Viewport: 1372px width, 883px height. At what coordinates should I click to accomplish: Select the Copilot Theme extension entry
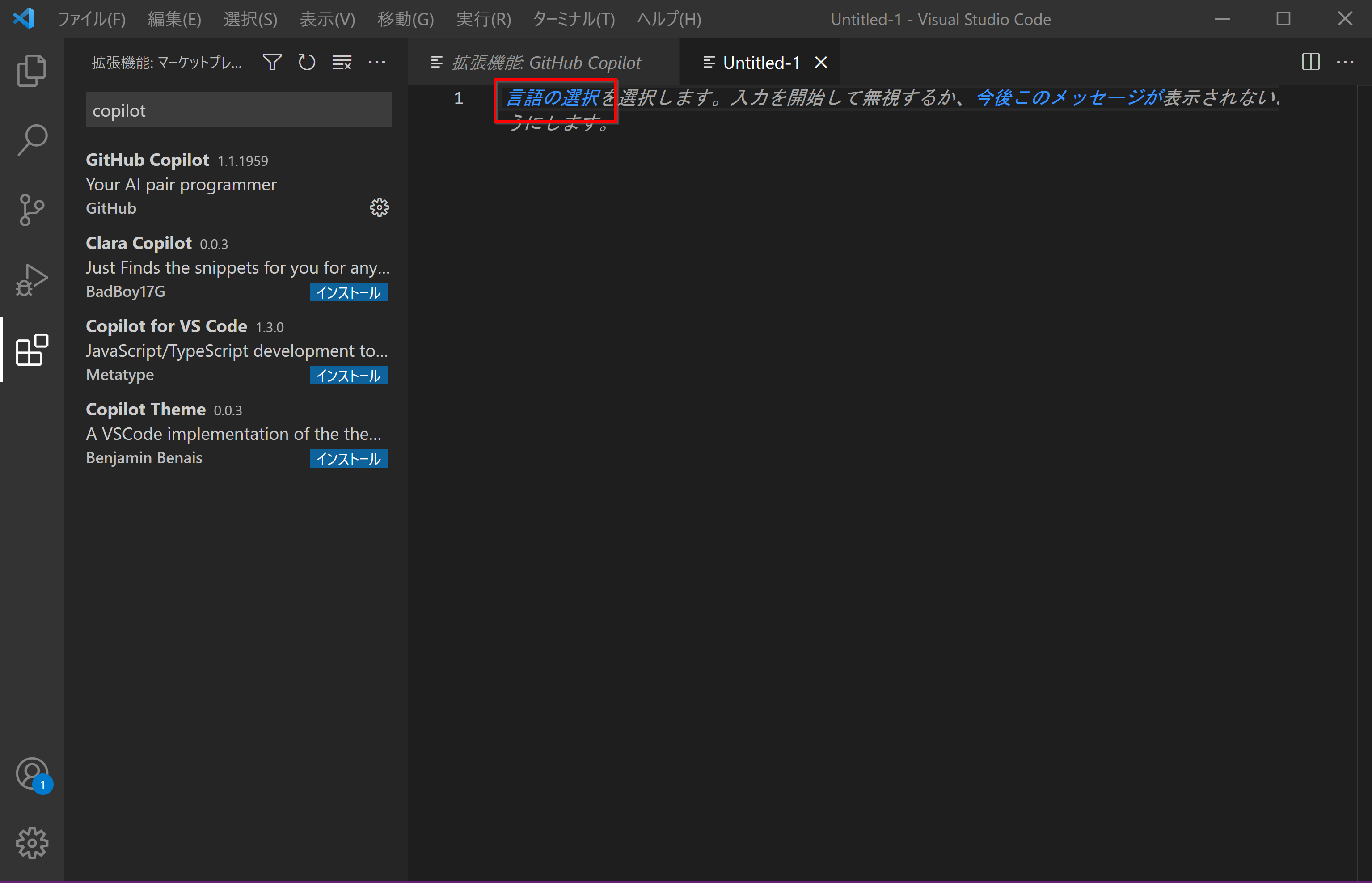(x=236, y=433)
